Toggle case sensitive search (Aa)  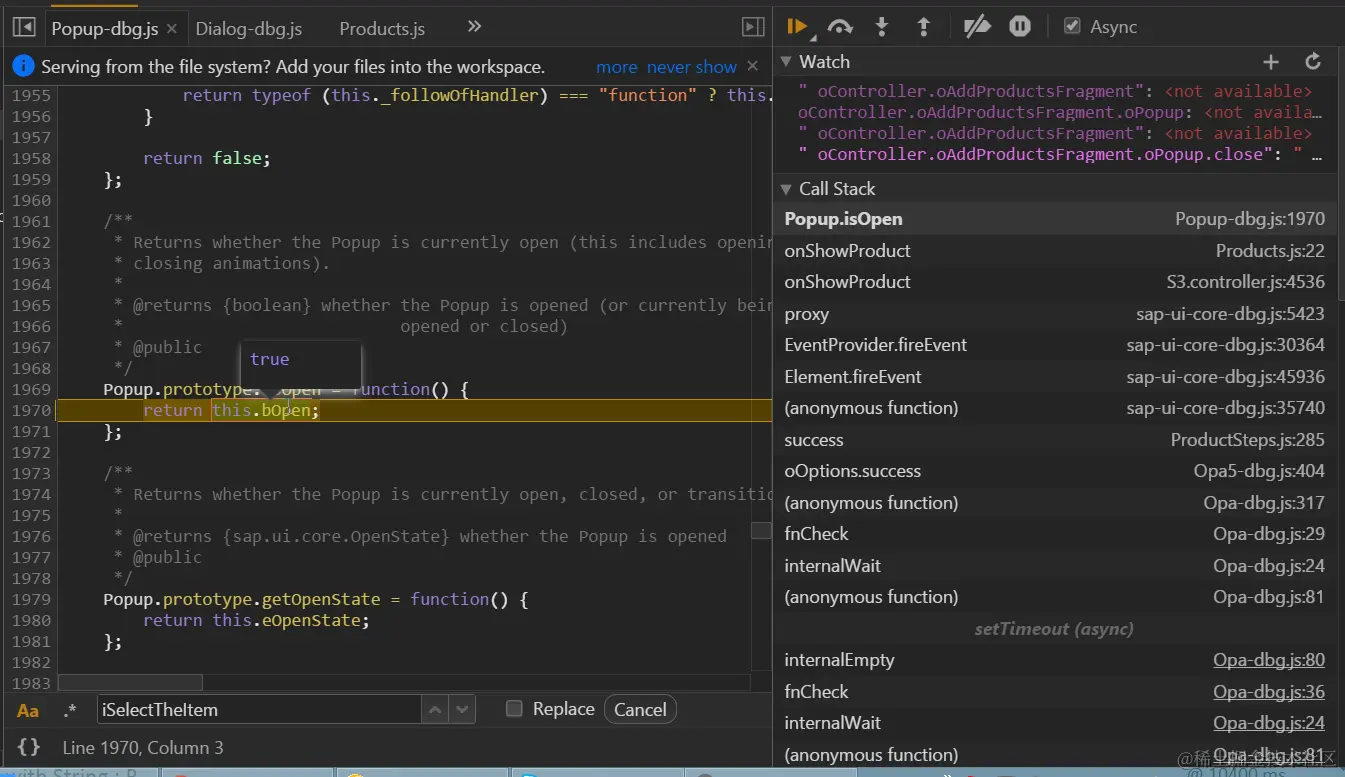[x=28, y=711]
